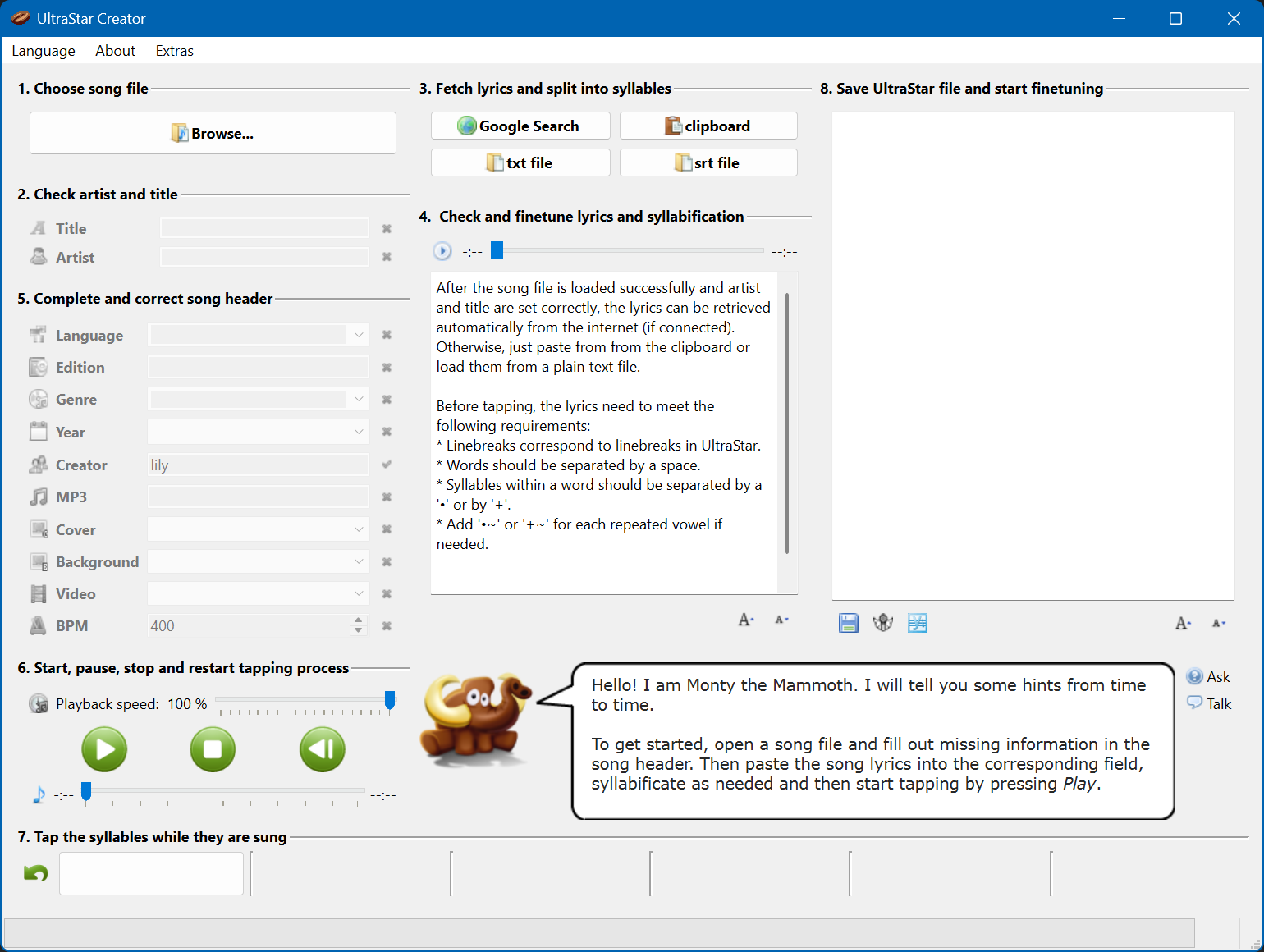Viewport: 1264px width, 952px height.
Task: Click the Browse... button to choose song
Action: coord(213,133)
